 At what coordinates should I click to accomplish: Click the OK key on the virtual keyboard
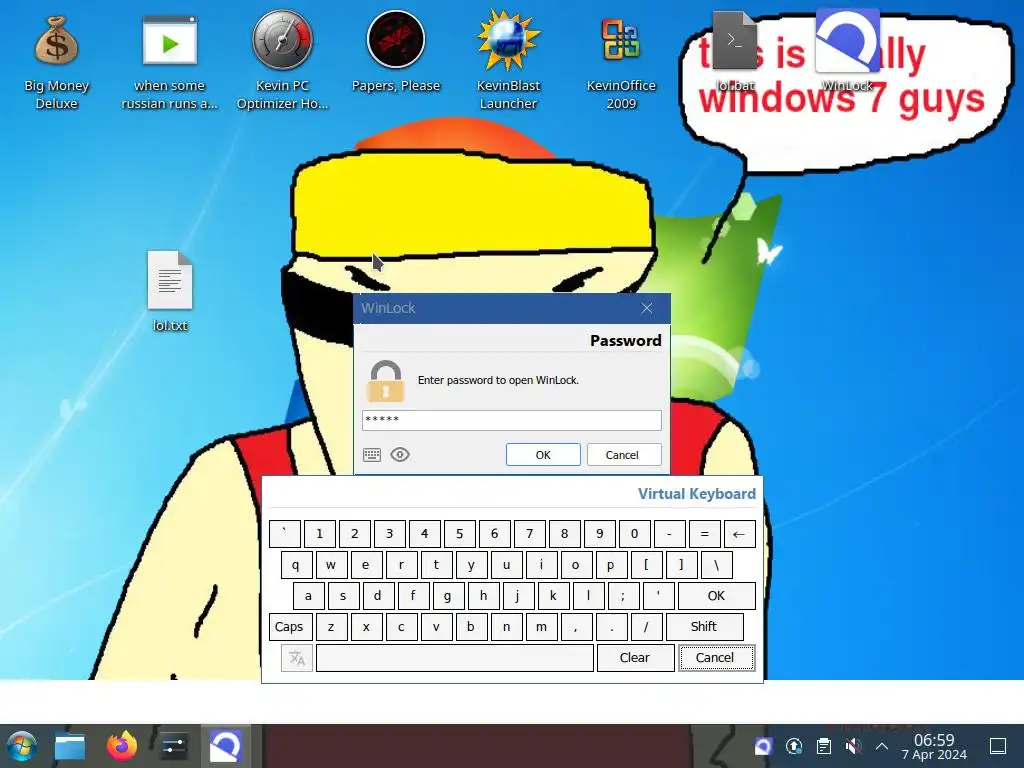pyautogui.click(x=716, y=596)
